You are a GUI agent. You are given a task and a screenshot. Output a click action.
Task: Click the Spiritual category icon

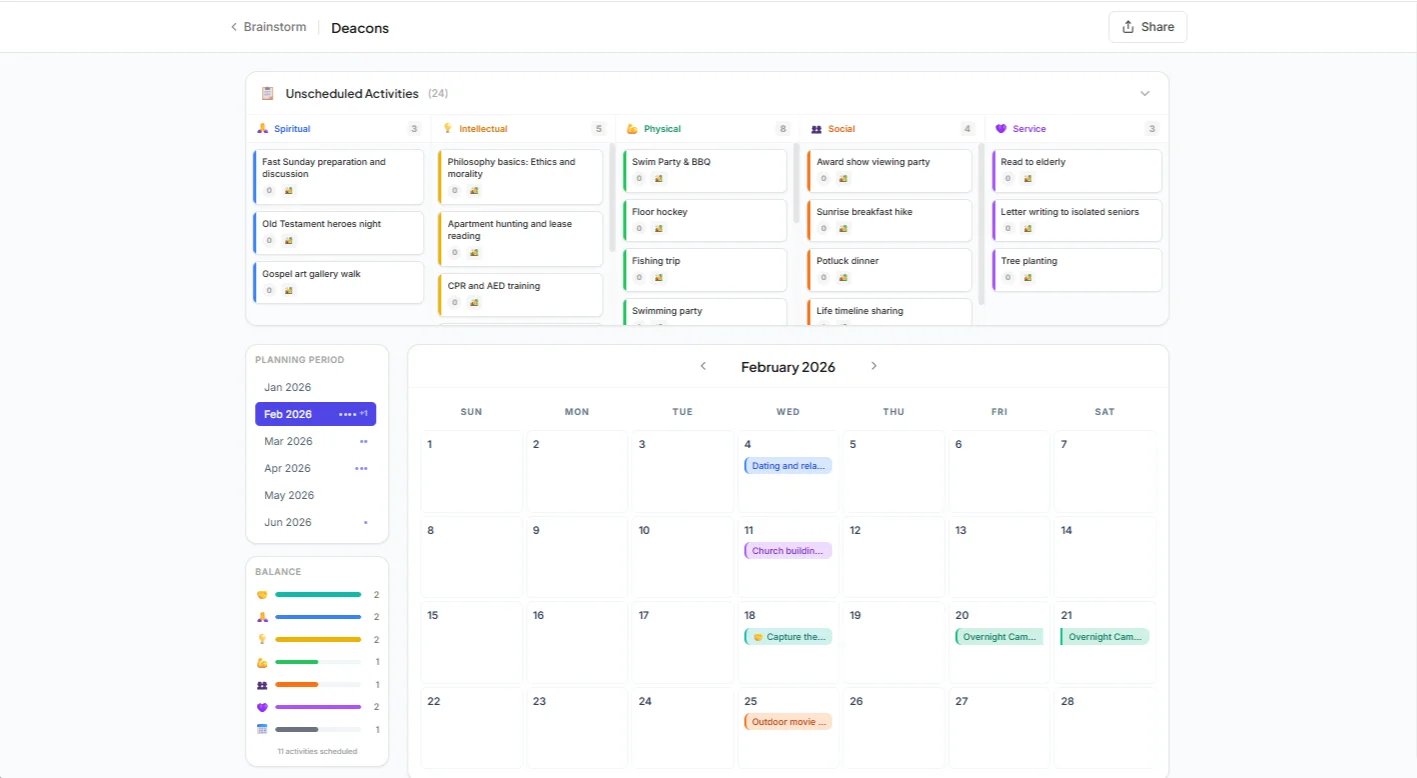coord(262,128)
